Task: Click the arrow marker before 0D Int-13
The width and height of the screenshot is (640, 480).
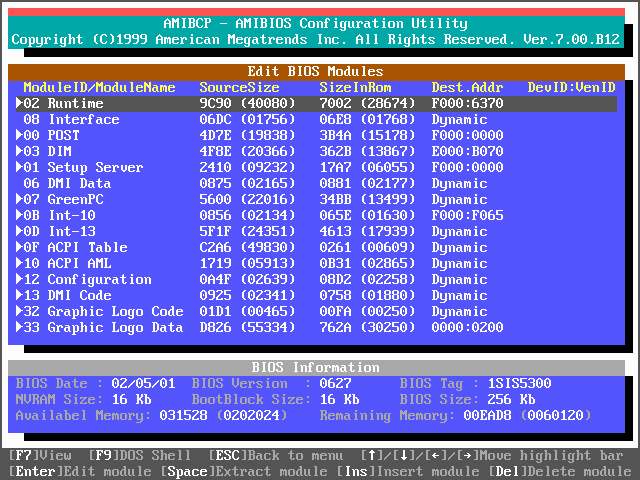Action: [19, 231]
